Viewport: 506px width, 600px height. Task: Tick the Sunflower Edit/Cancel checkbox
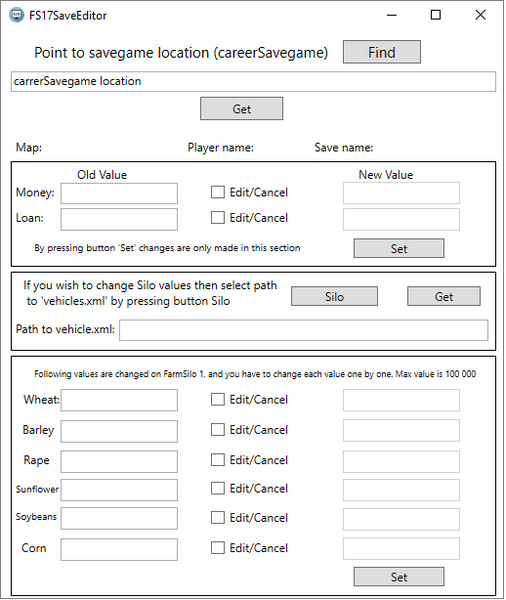[218, 488]
